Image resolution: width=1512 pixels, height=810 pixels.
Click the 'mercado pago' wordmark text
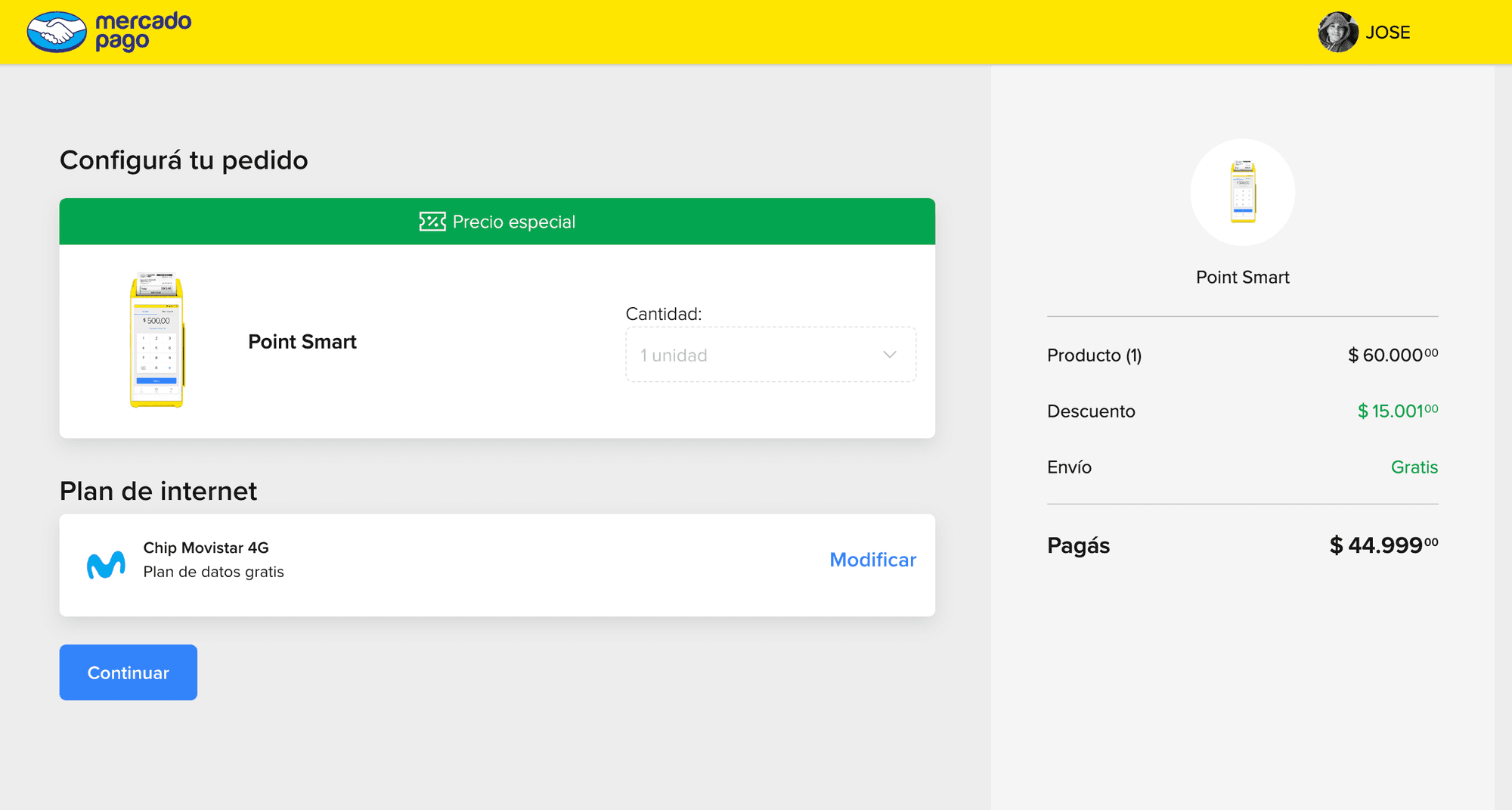pos(143,31)
